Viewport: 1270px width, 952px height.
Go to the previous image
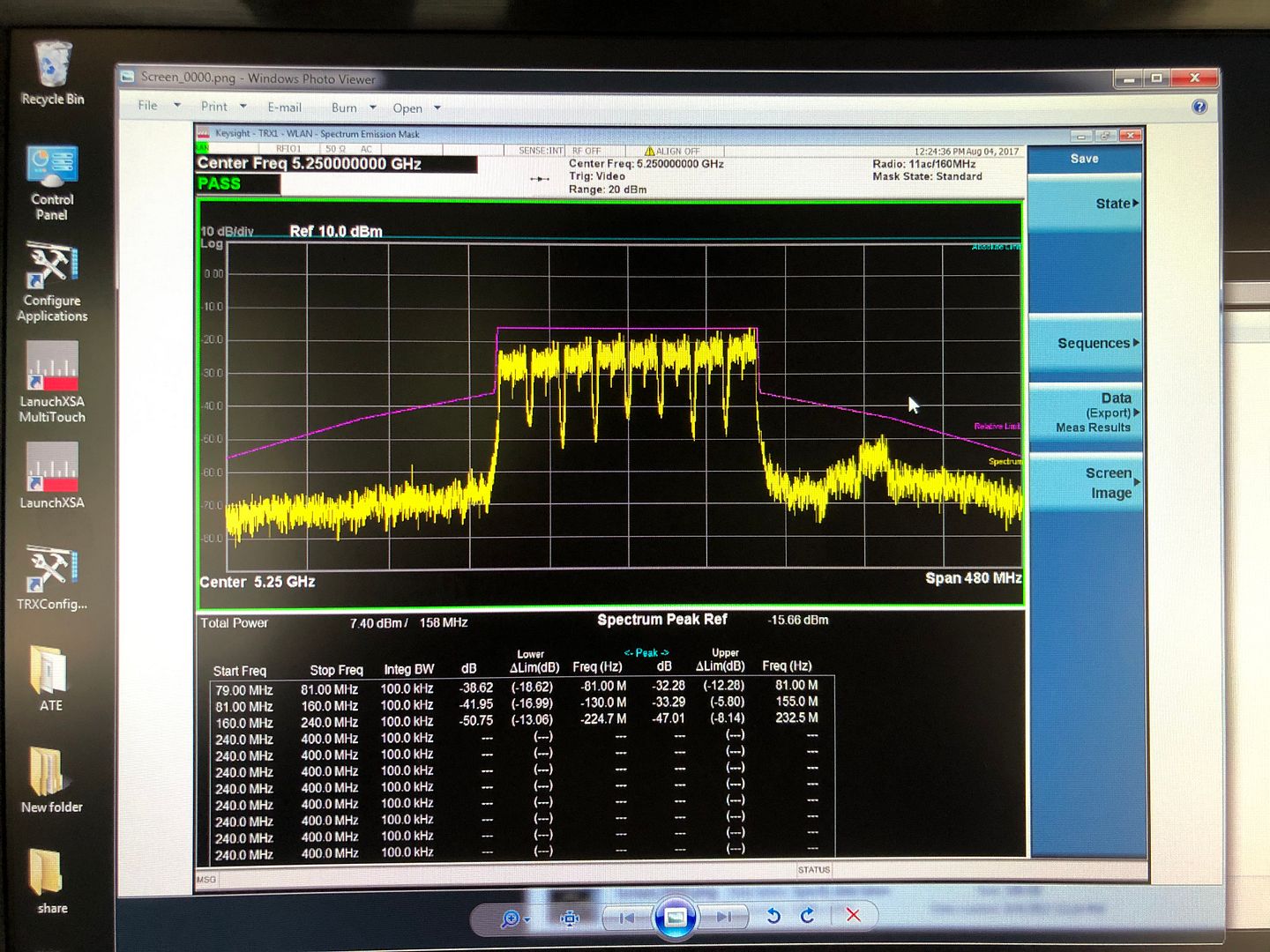[x=627, y=918]
